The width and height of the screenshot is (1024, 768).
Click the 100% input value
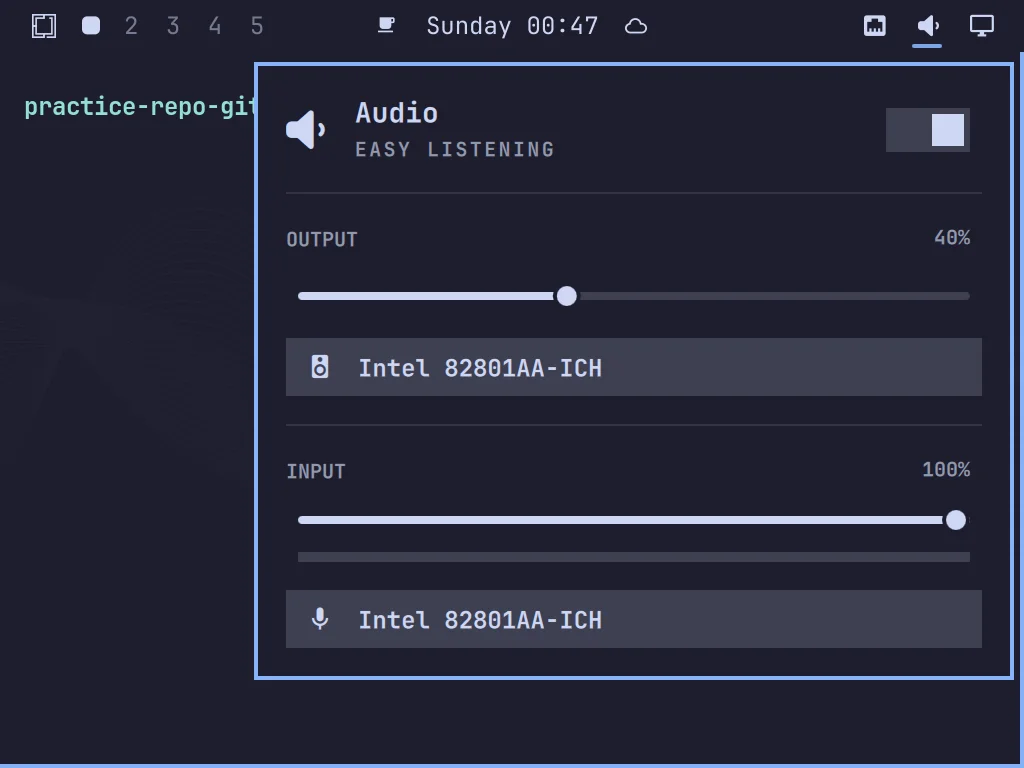click(x=946, y=470)
